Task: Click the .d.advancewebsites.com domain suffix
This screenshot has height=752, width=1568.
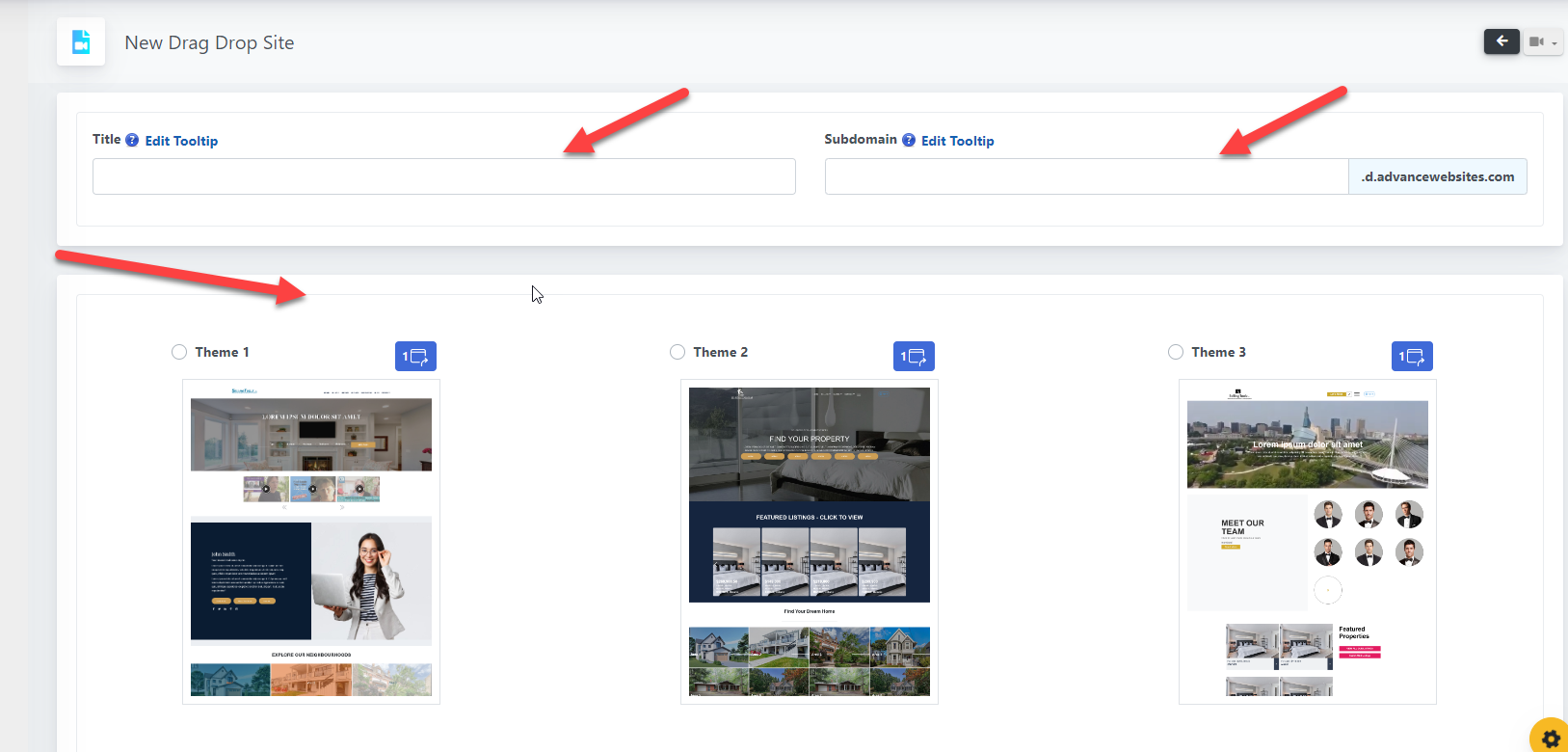Action: 1437,176
